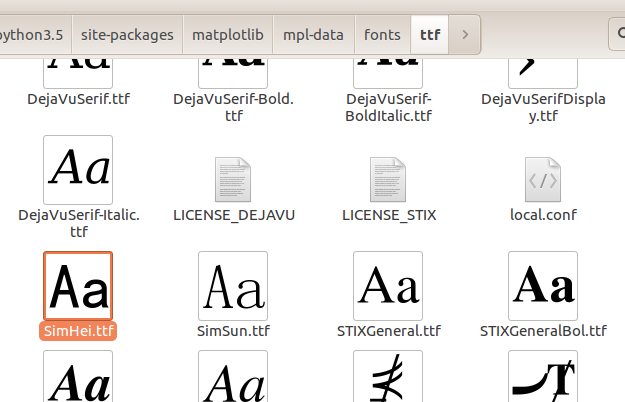Go to site-packages in the path bar
625x402 pixels.
(x=127, y=35)
